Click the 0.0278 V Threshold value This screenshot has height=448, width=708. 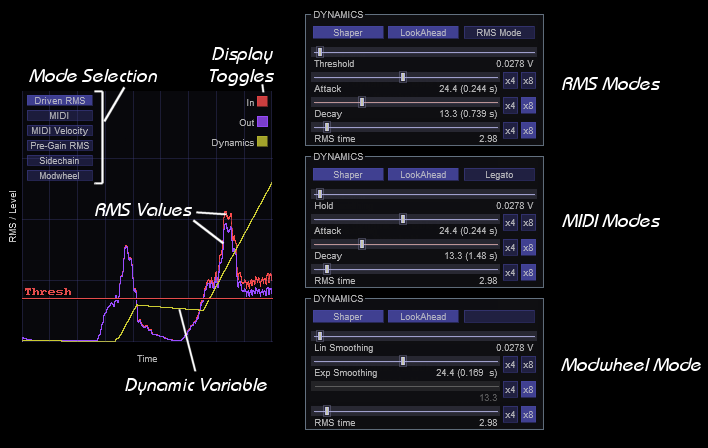pos(515,64)
